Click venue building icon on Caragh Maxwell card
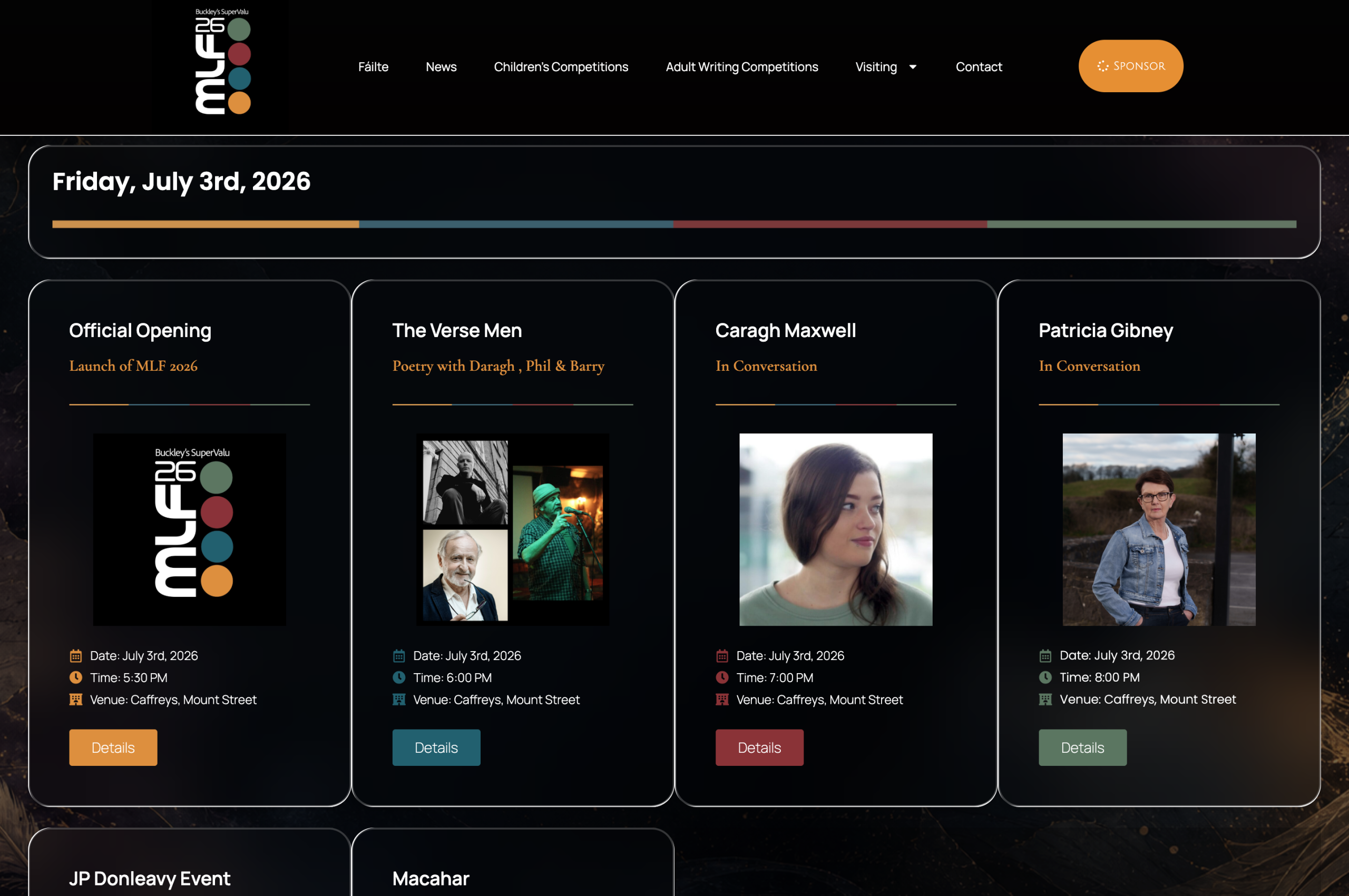This screenshot has width=1349, height=896. [722, 700]
